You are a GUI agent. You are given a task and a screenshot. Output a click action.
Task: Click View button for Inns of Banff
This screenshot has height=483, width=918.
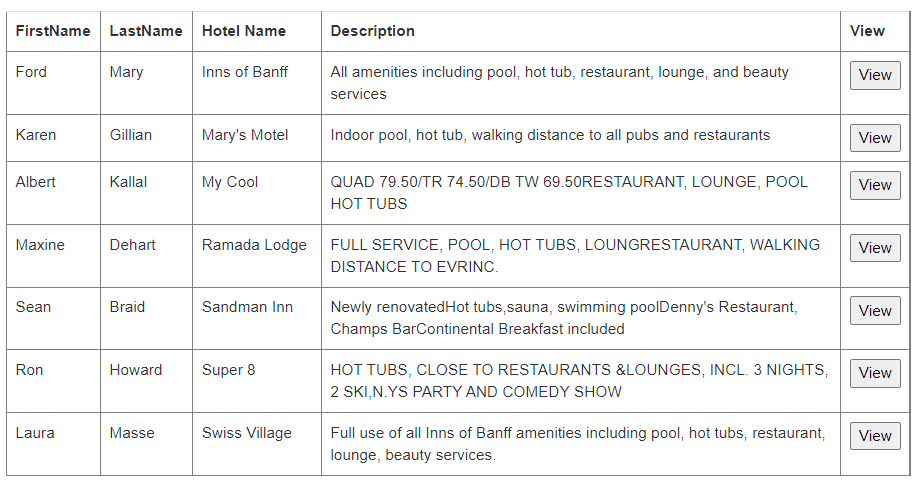coord(875,76)
